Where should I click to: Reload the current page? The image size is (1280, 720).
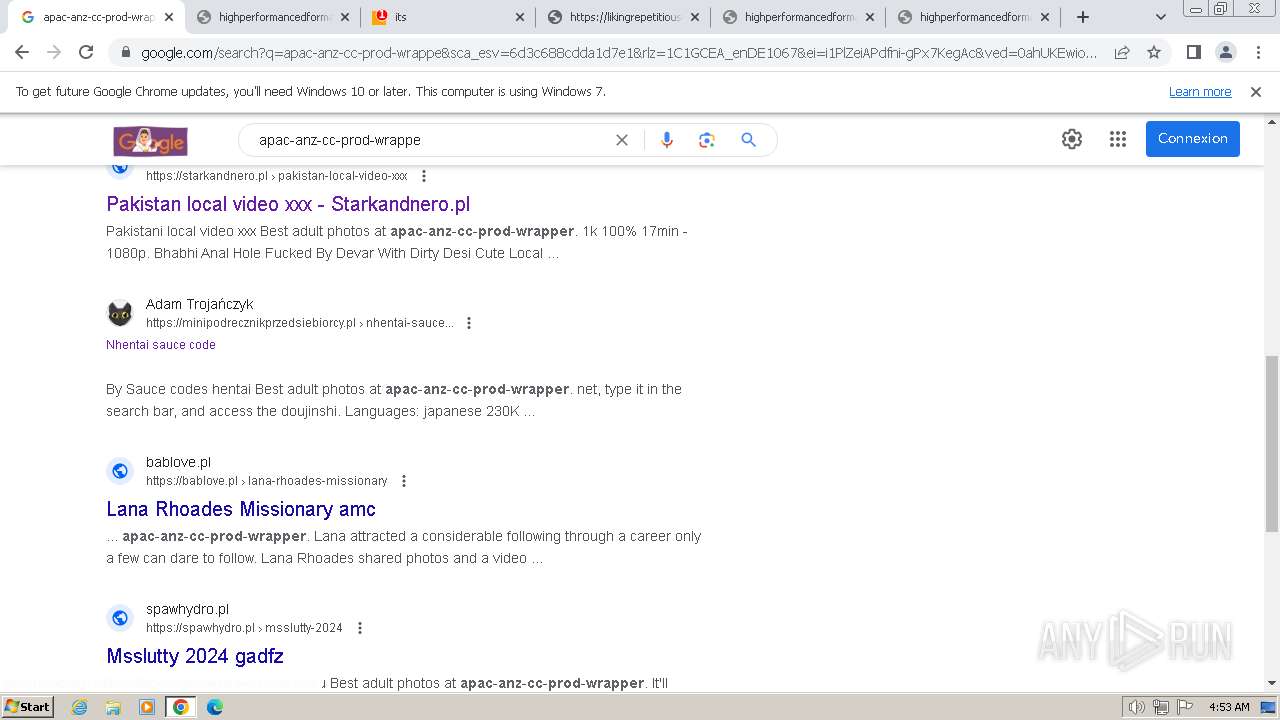click(86, 52)
